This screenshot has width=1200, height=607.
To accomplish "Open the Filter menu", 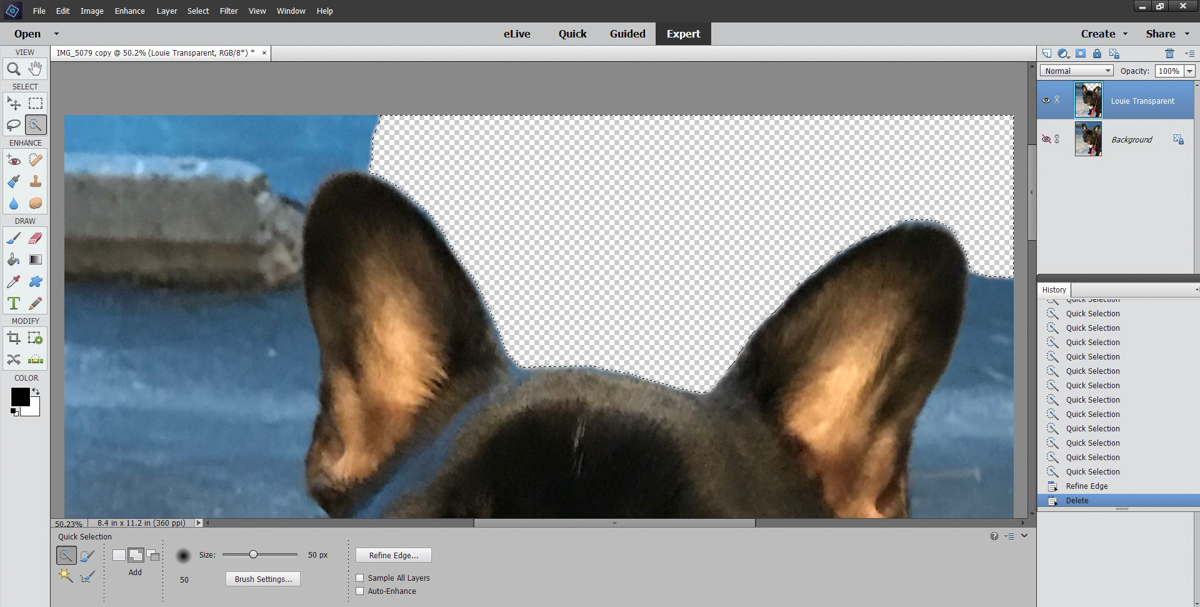I will point(229,11).
